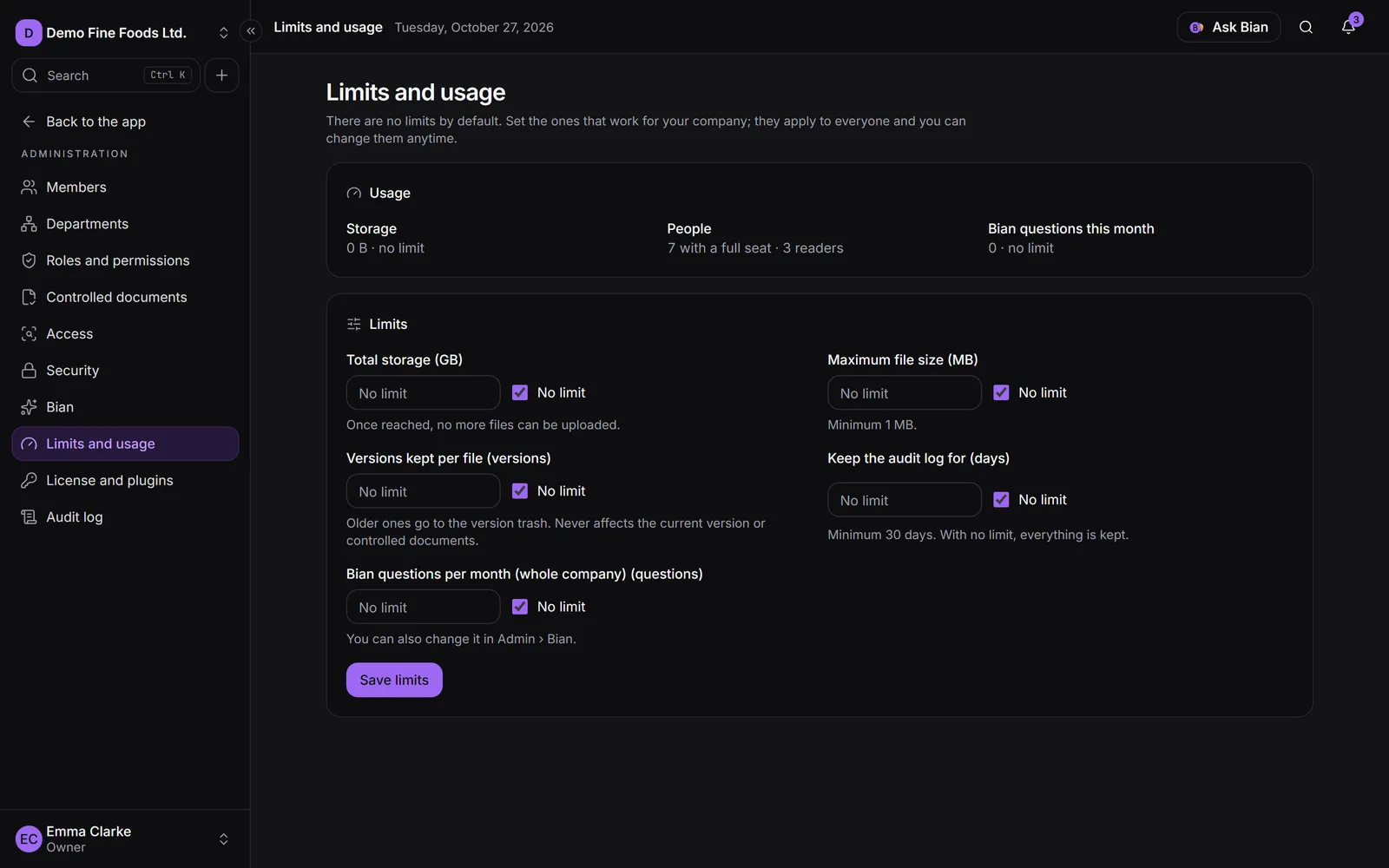Click the Bian sparkle icon in sidebar
The image size is (1389, 868).
point(29,407)
